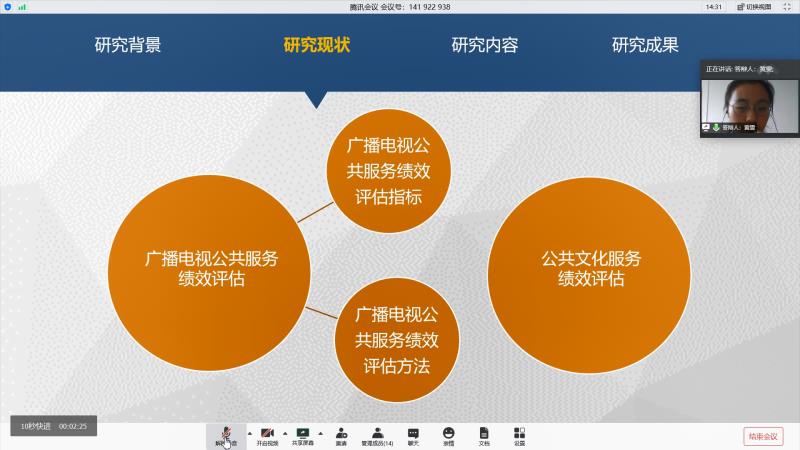Open the 文档 documents icon

pos(484,434)
